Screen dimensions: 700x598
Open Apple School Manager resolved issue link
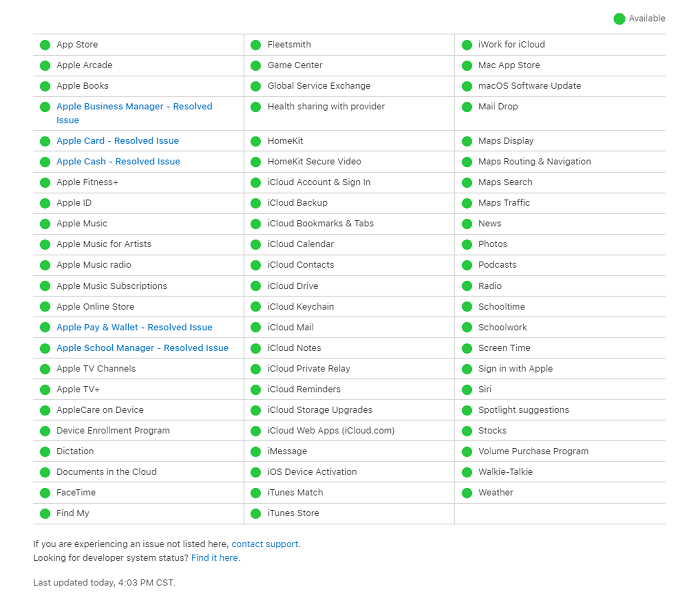click(x=142, y=348)
